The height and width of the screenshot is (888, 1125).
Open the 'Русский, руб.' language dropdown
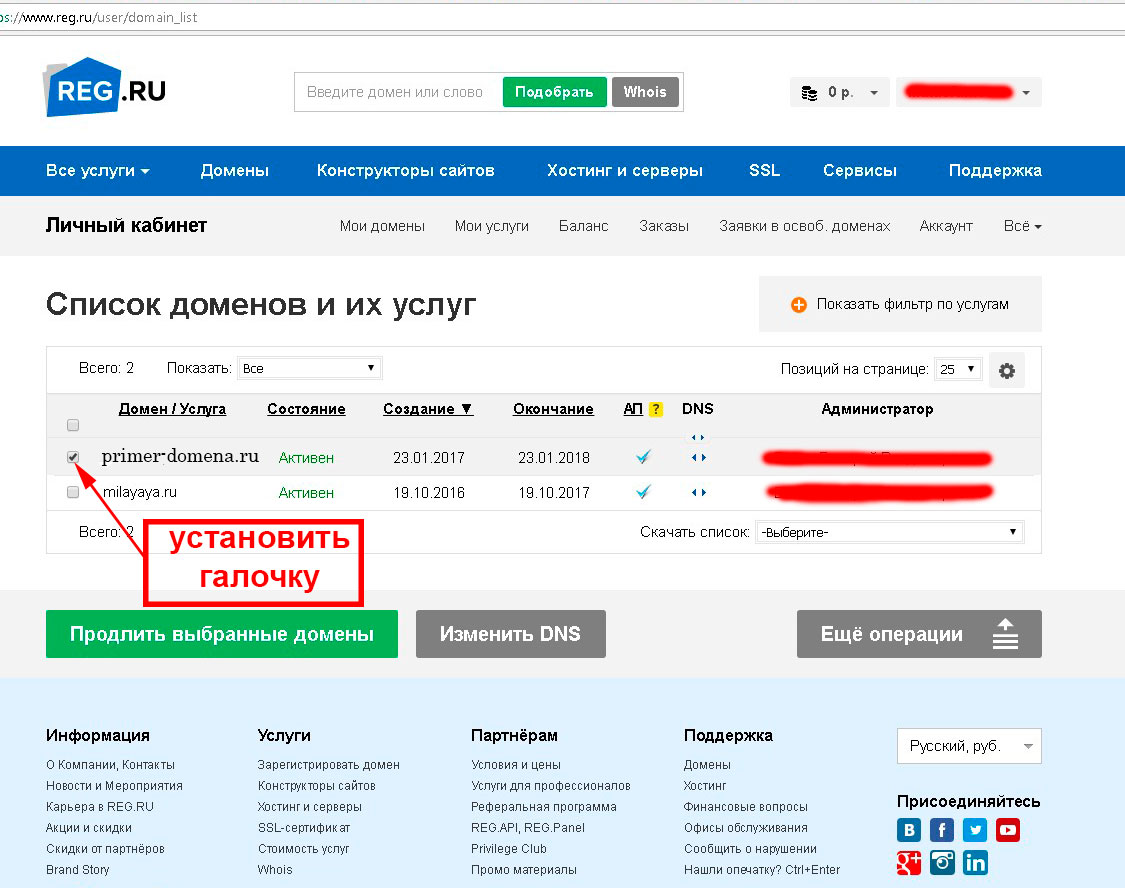point(969,746)
